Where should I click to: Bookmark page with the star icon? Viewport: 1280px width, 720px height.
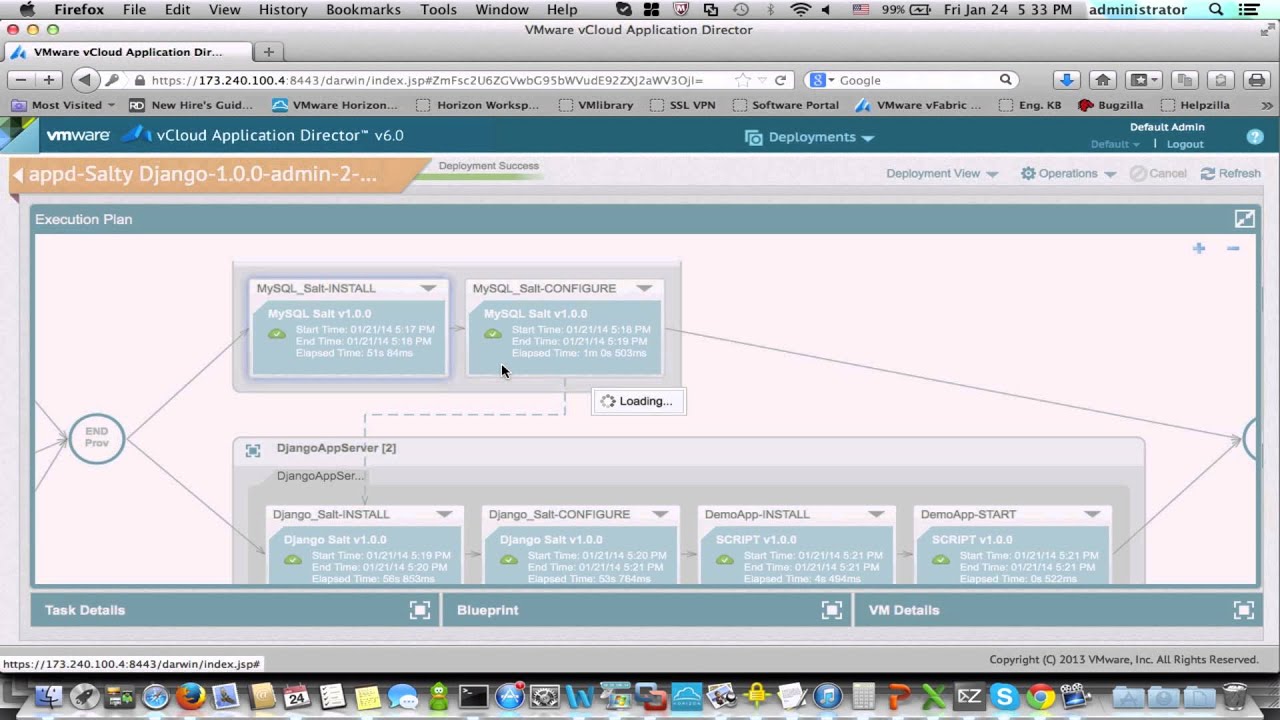pos(742,80)
